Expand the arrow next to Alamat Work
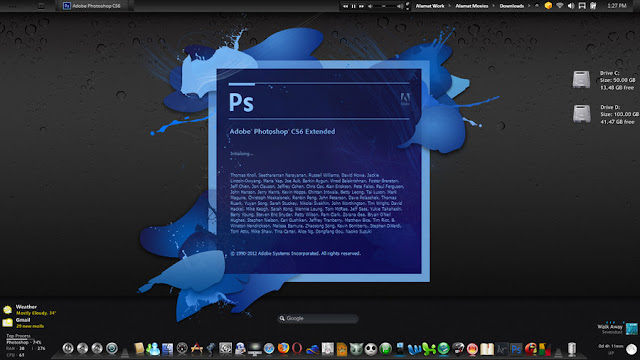The height and width of the screenshot is (360, 640). click(x=450, y=6)
